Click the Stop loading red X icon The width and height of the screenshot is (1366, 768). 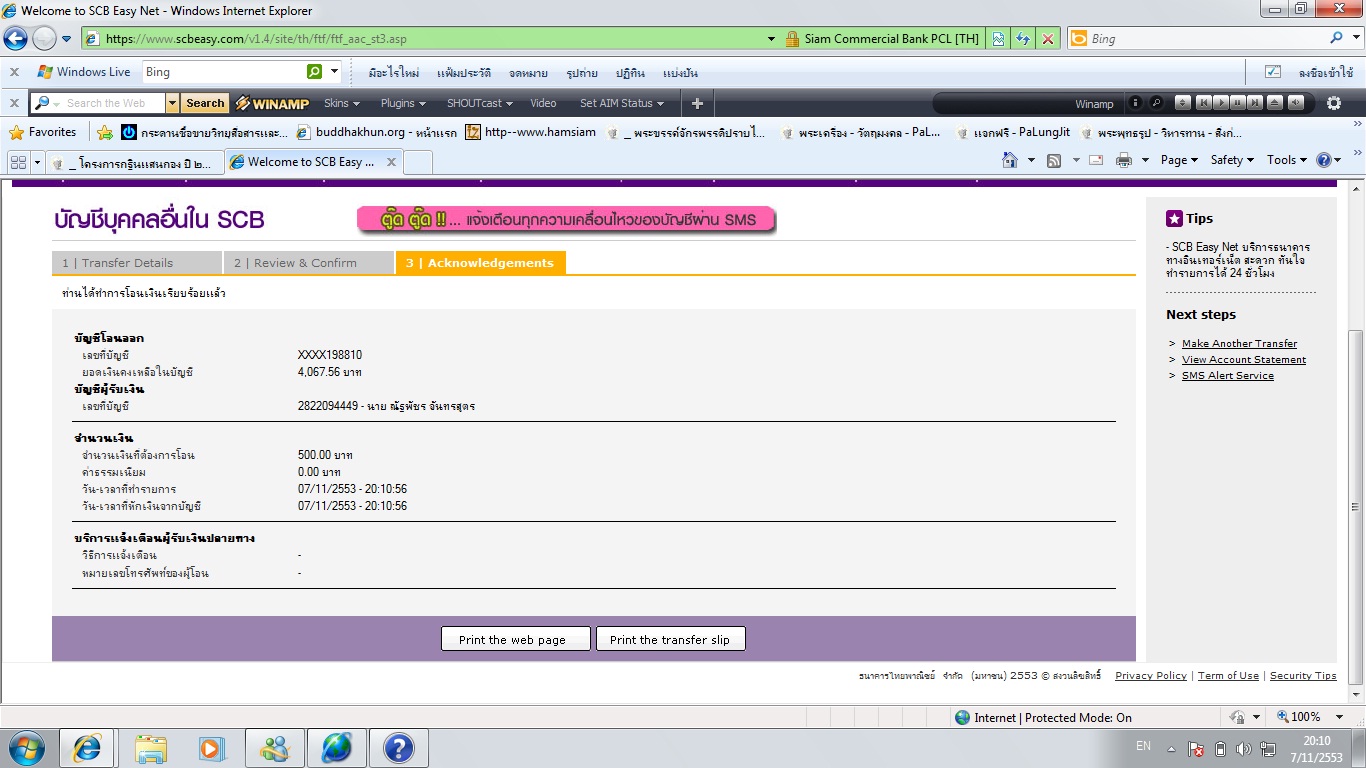click(x=1048, y=39)
